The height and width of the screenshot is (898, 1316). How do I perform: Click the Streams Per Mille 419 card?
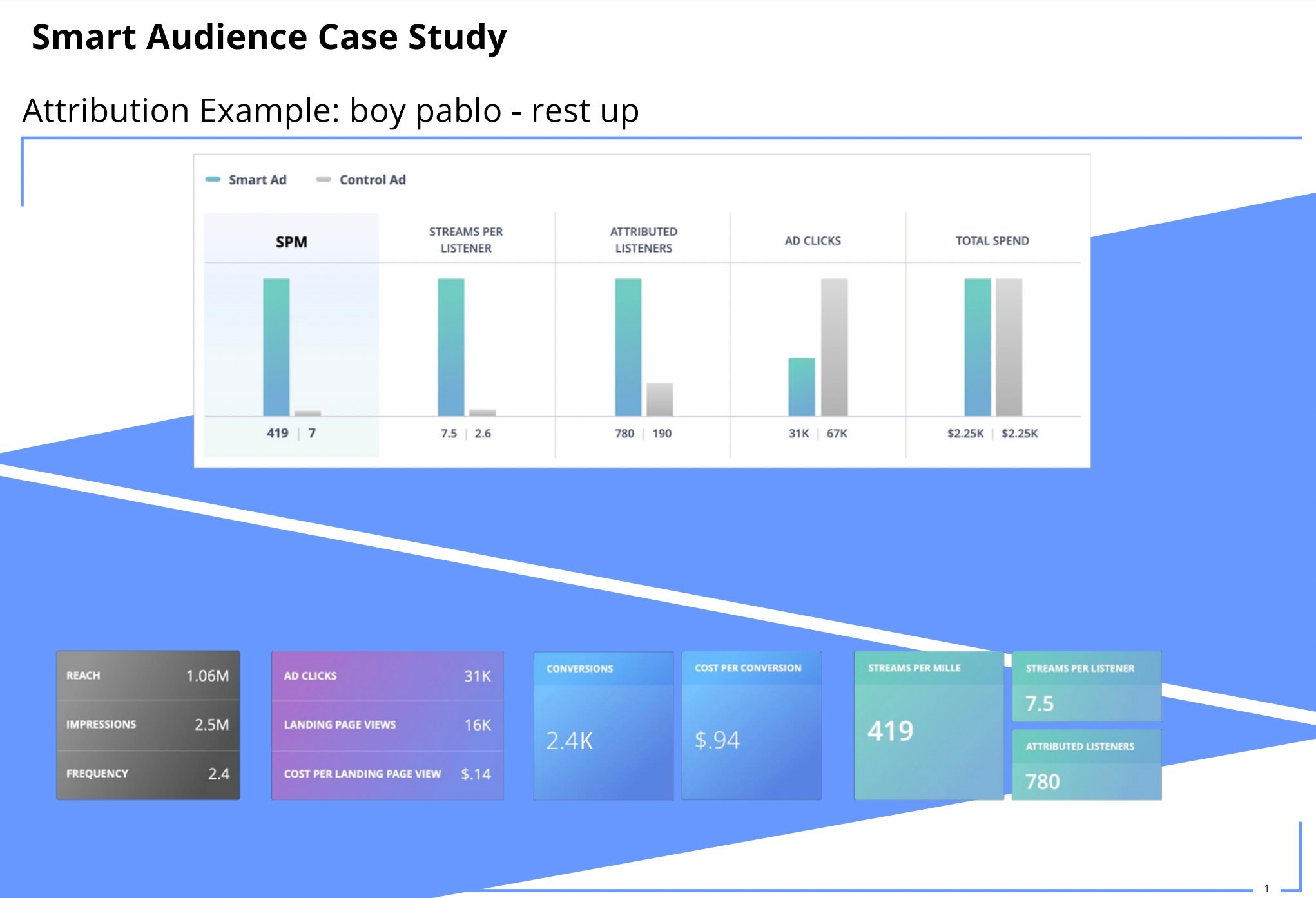[928, 726]
